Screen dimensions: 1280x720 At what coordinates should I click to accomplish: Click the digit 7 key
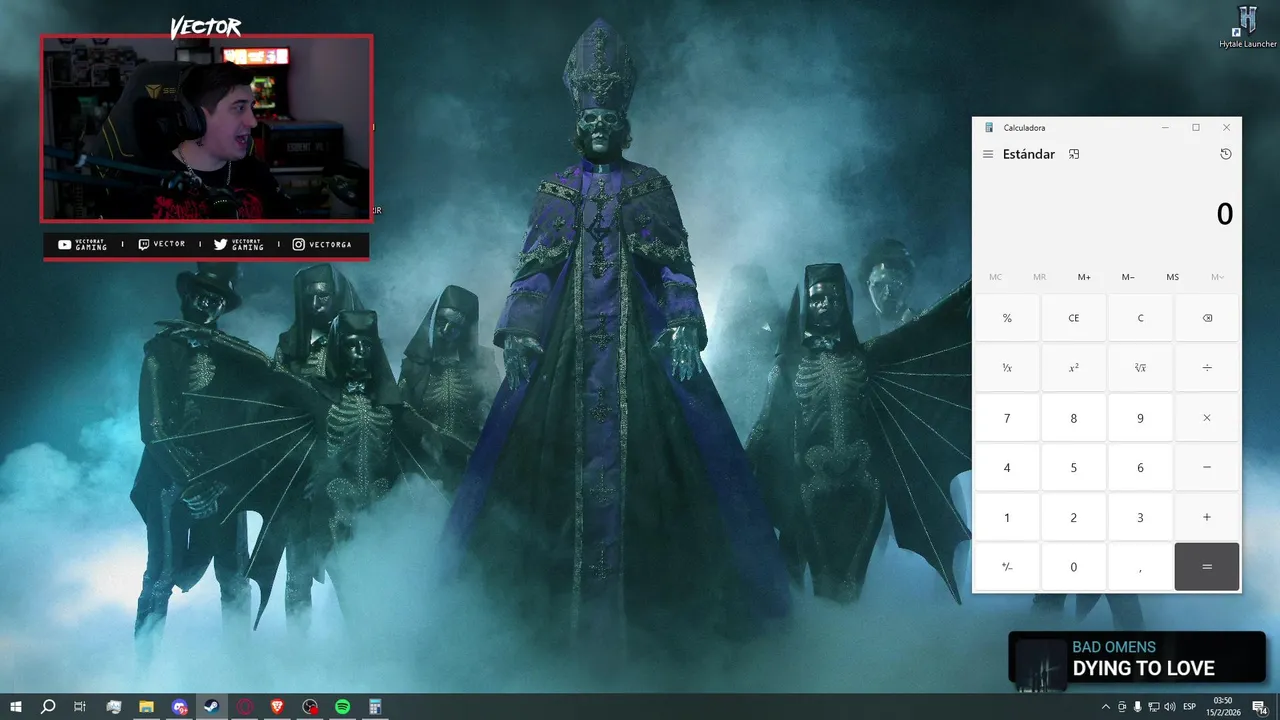(1007, 418)
